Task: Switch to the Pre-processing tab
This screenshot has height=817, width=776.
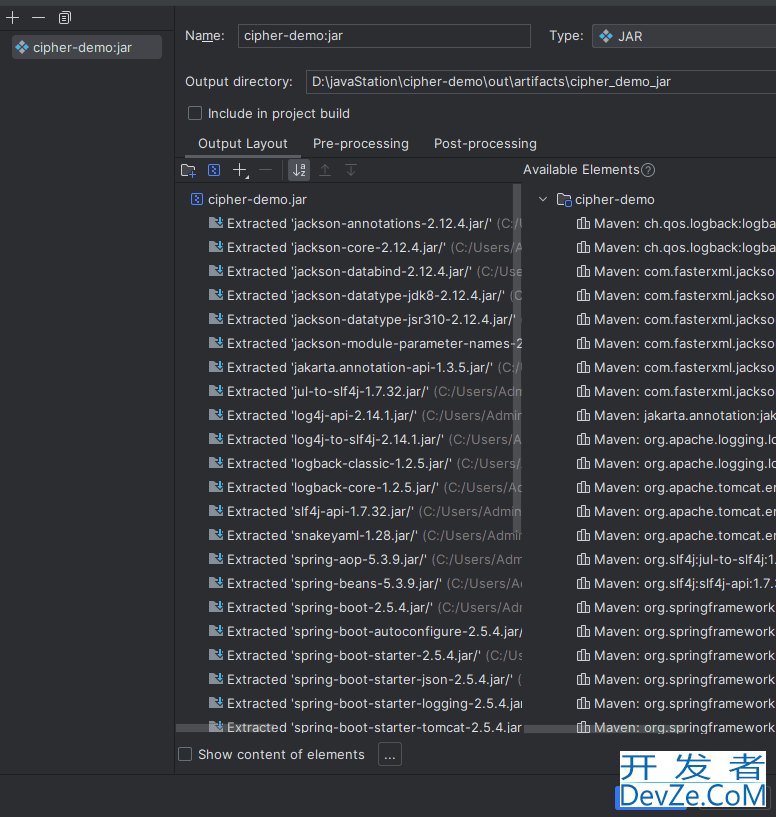Action: click(361, 143)
